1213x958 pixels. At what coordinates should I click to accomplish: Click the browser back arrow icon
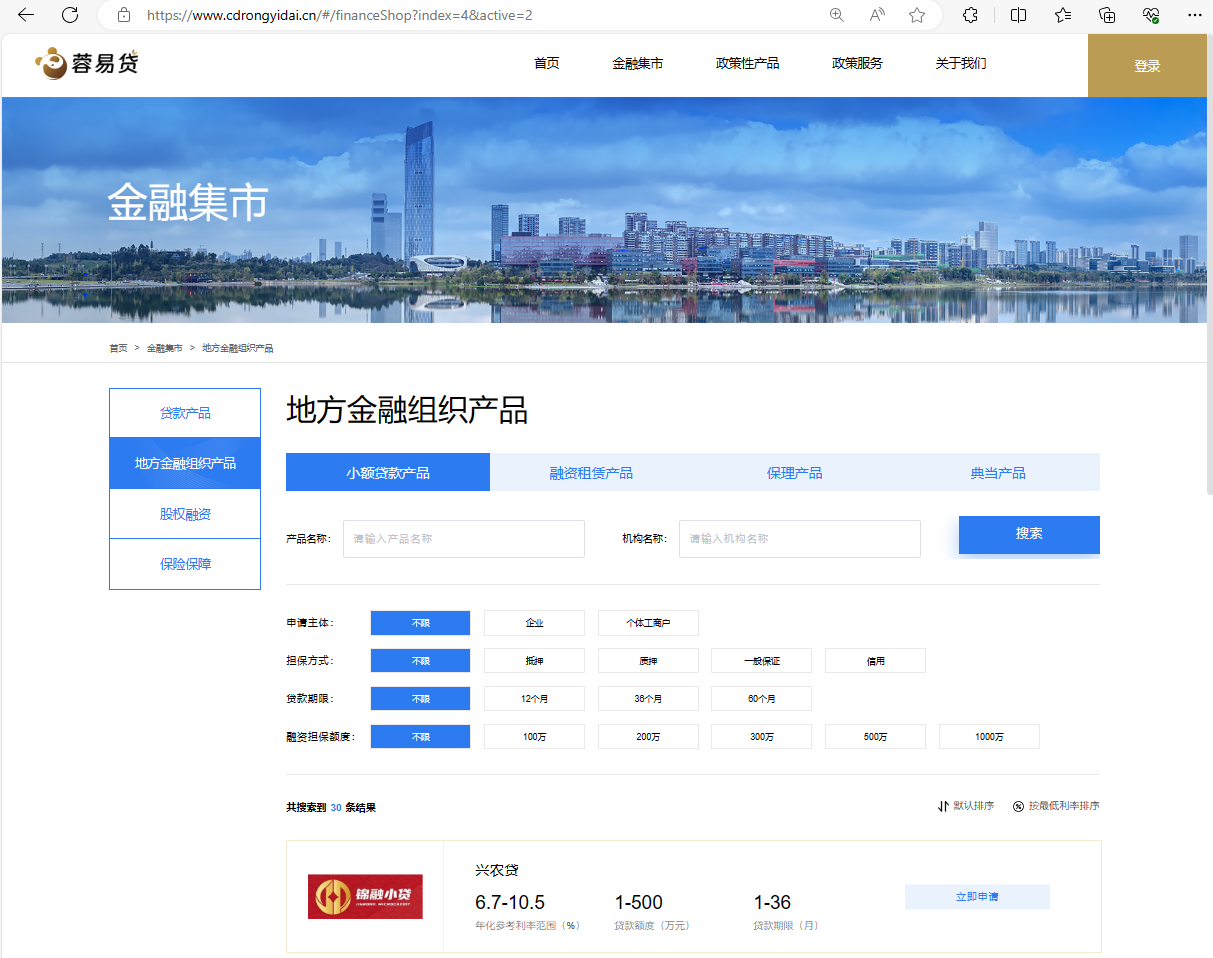click(24, 16)
